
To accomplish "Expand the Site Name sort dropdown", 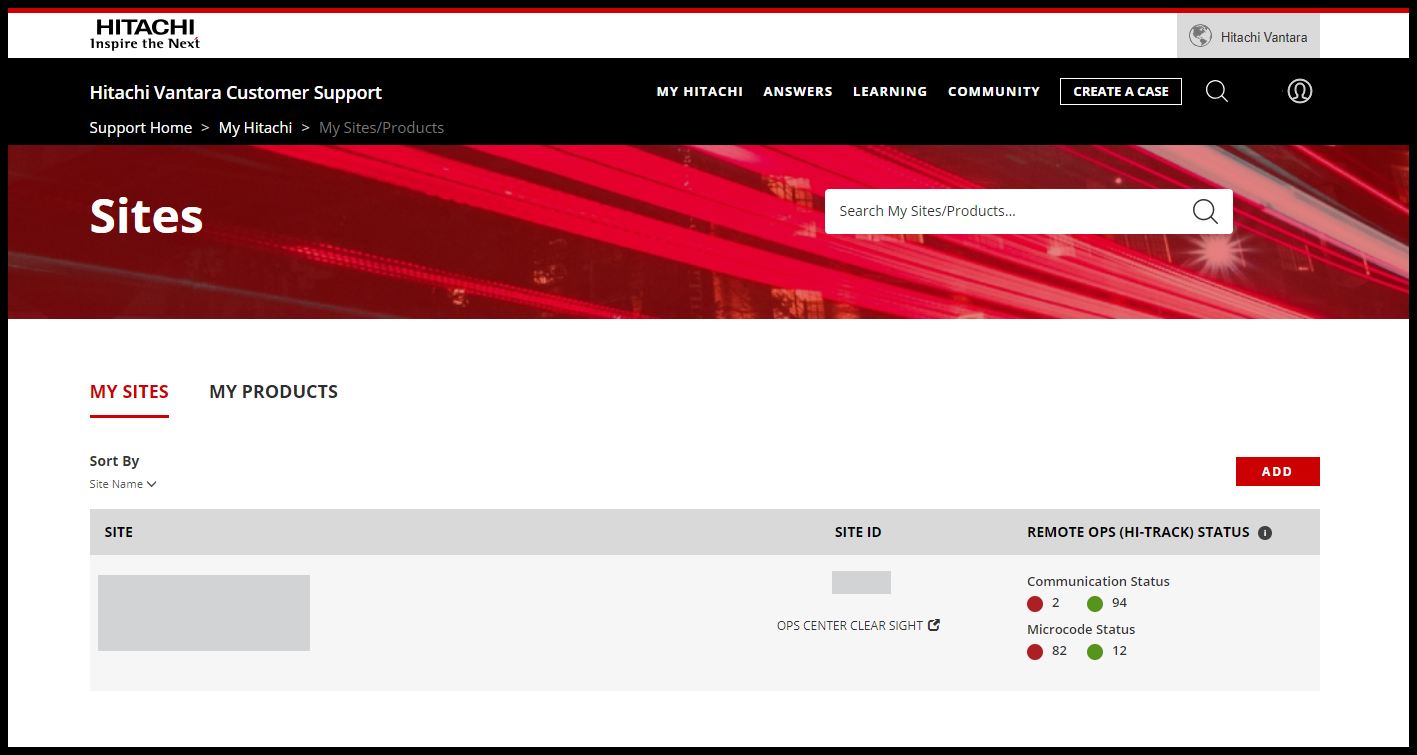I will [x=123, y=484].
